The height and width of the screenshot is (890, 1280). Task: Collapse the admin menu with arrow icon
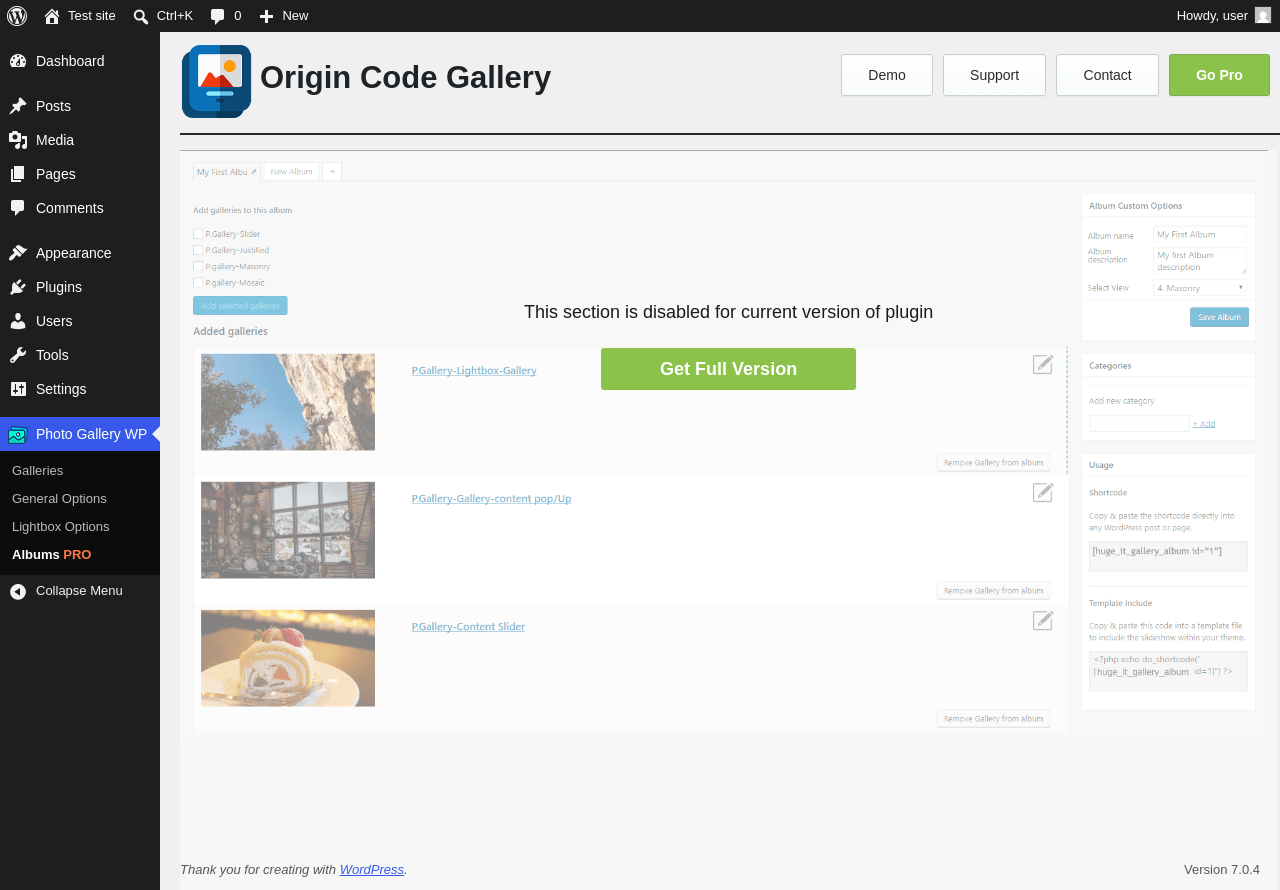(18, 591)
